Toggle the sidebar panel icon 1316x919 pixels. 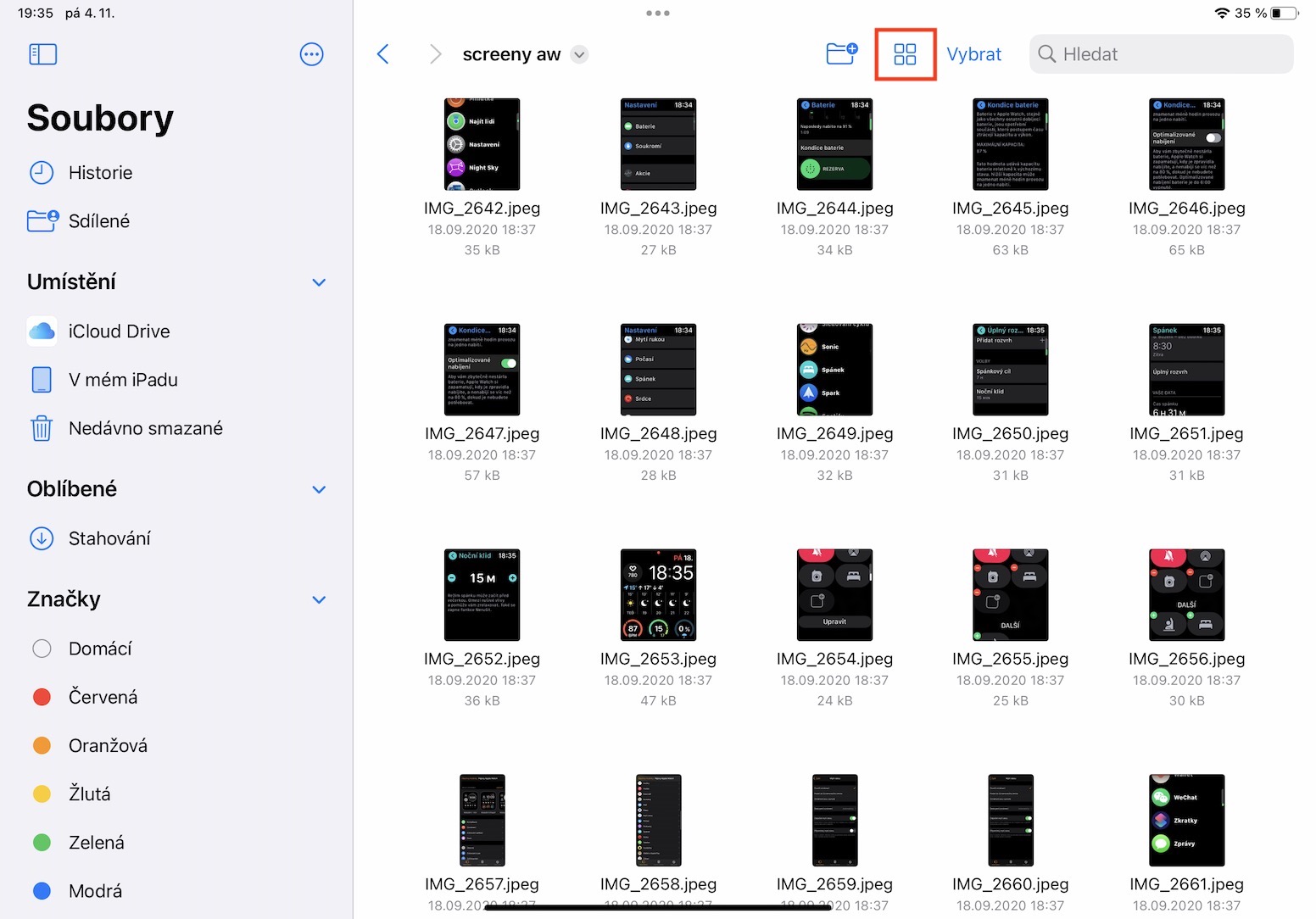coord(42,54)
